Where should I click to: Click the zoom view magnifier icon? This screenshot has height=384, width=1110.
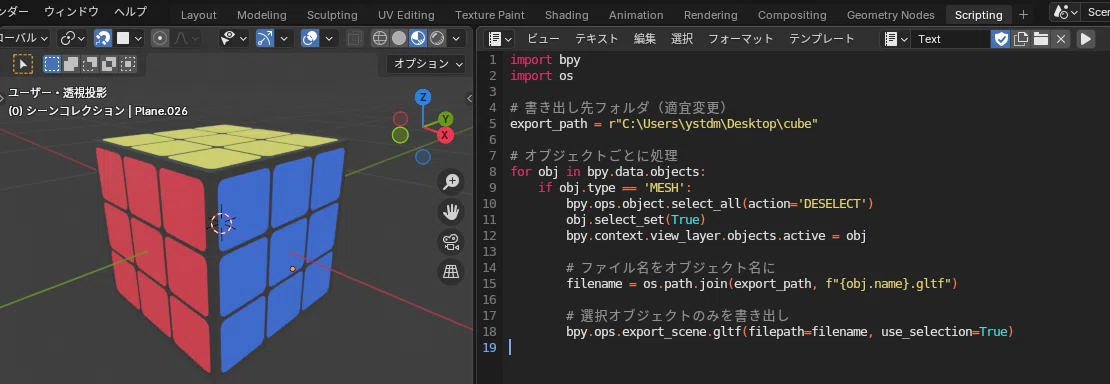(451, 182)
